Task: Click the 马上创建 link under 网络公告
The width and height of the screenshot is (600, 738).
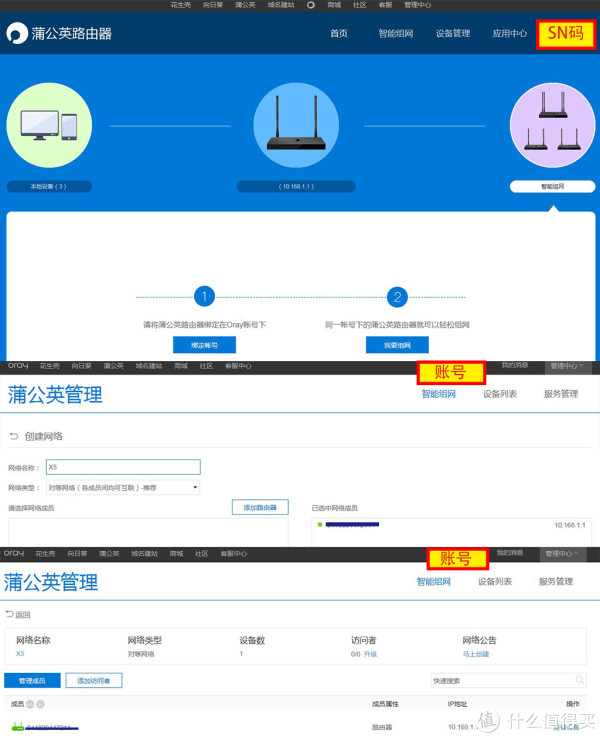Action: coord(476,654)
